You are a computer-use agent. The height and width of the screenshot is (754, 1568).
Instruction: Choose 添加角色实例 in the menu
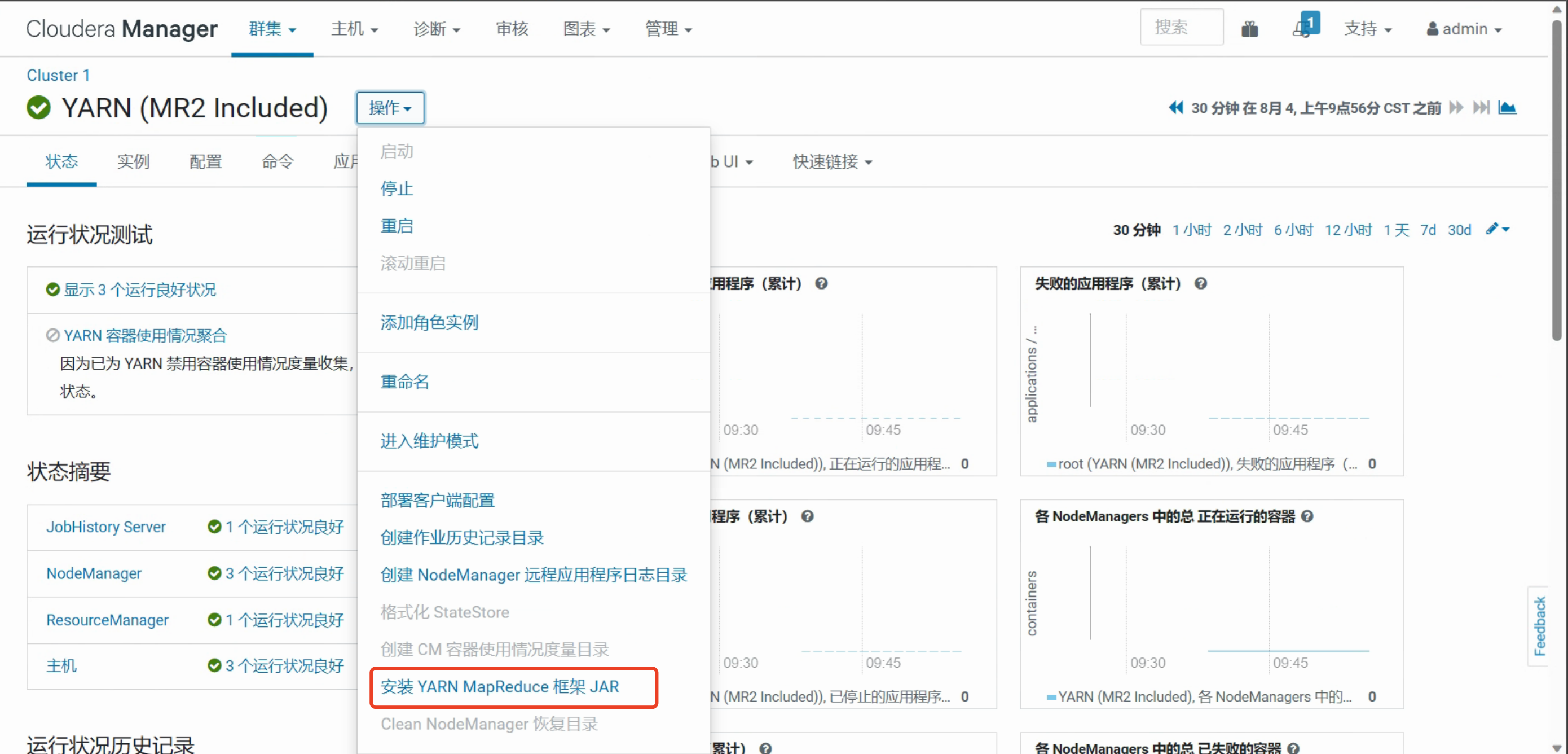coord(429,322)
